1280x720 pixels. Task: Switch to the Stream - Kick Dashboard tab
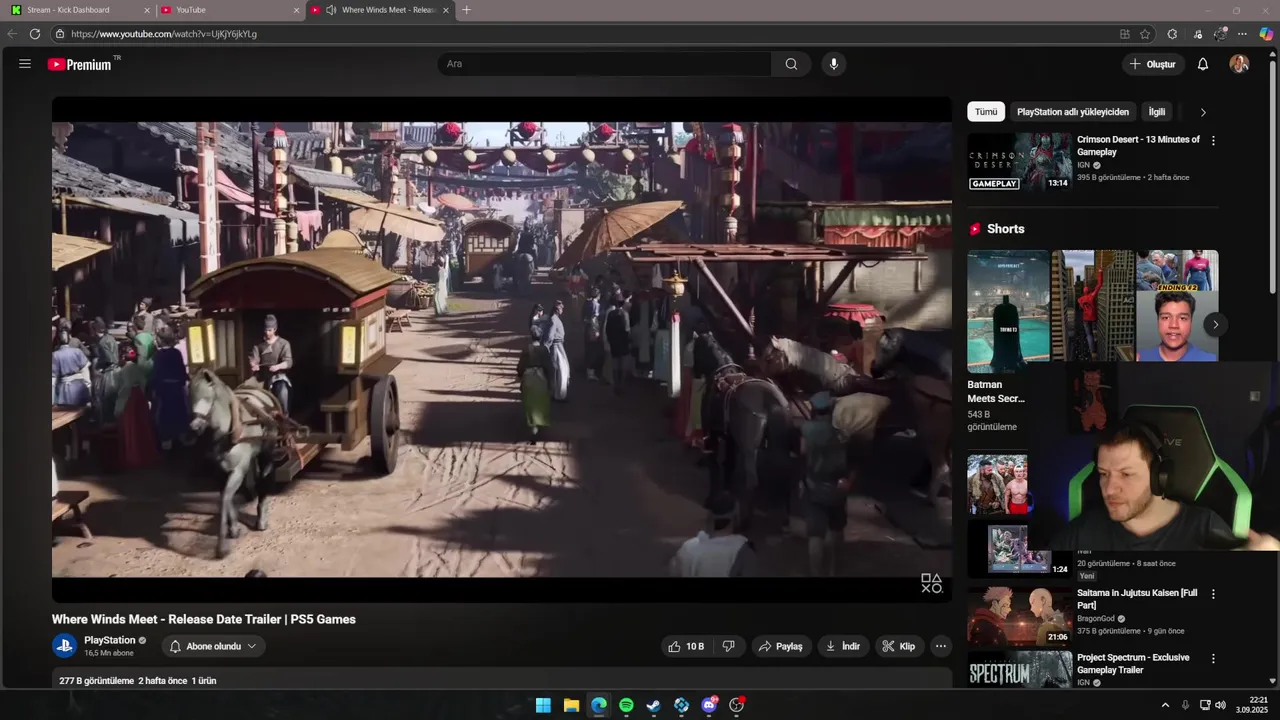point(80,10)
